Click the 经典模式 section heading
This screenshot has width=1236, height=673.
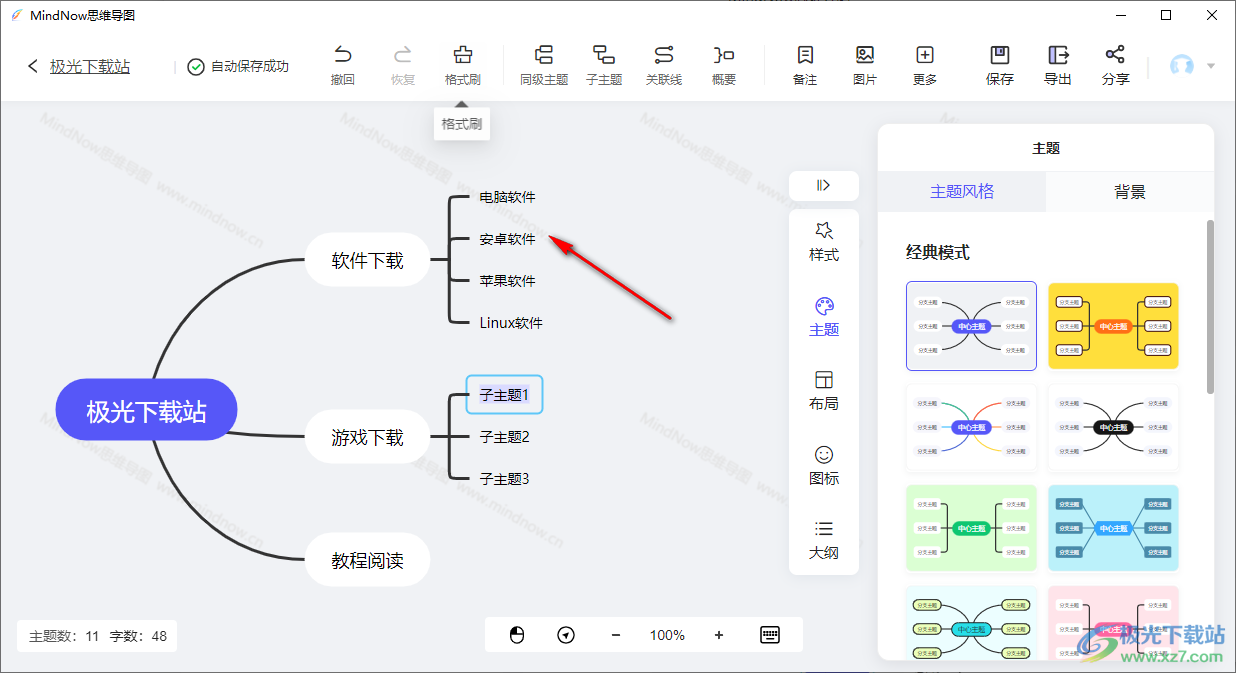938,253
